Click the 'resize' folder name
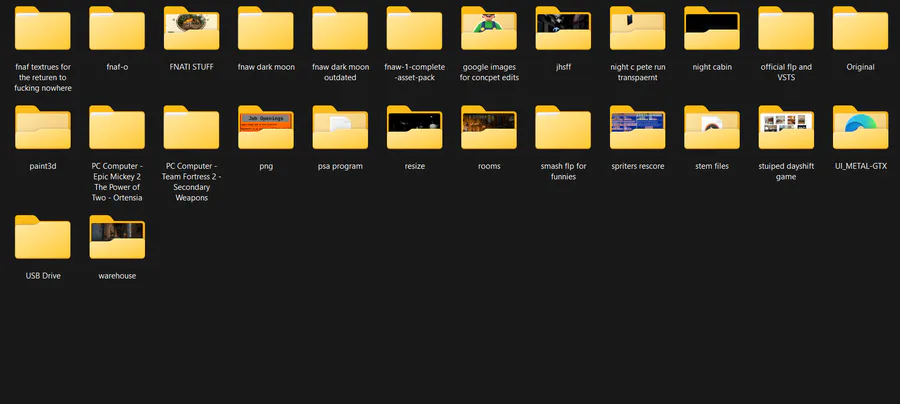 (x=414, y=166)
